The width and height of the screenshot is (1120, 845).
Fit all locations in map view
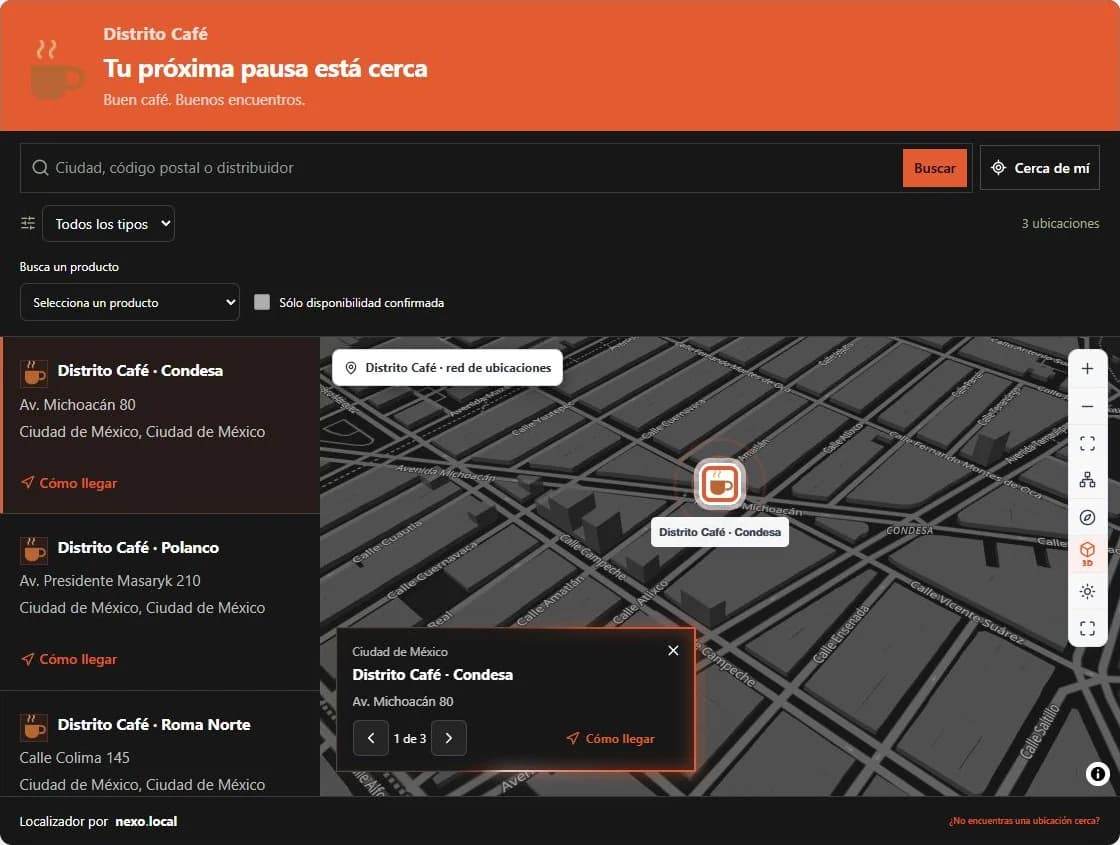1087,443
